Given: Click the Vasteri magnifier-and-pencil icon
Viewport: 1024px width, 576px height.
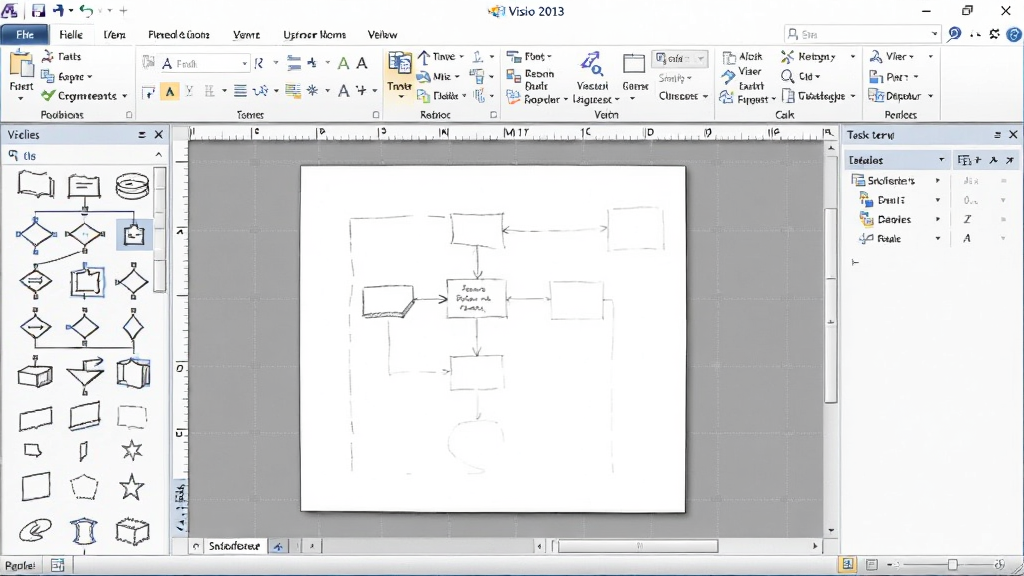Looking at the screenshot, I should (x=591, y=64).
